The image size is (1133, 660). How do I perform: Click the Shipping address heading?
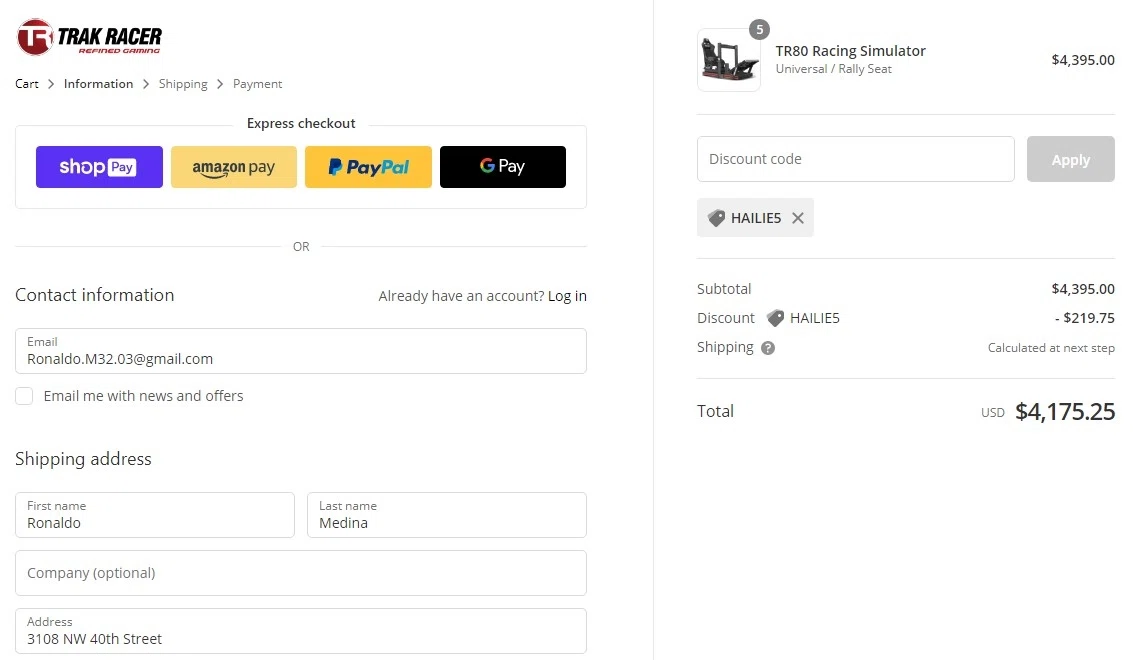[83, 459]
